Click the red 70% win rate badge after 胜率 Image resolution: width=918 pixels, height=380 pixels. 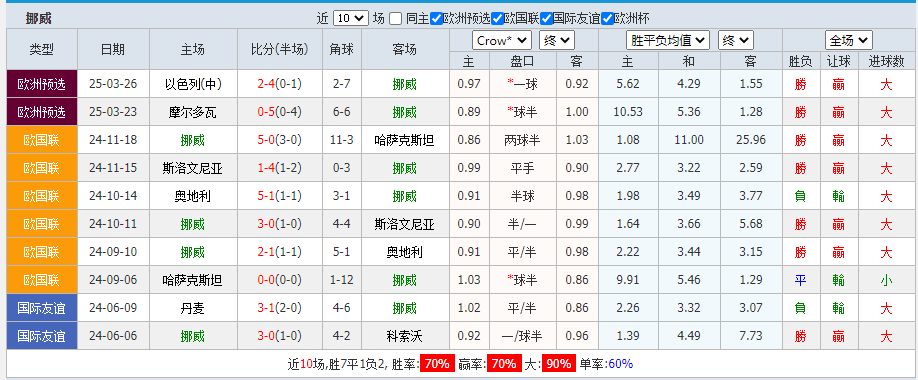(x=436, y=364)
